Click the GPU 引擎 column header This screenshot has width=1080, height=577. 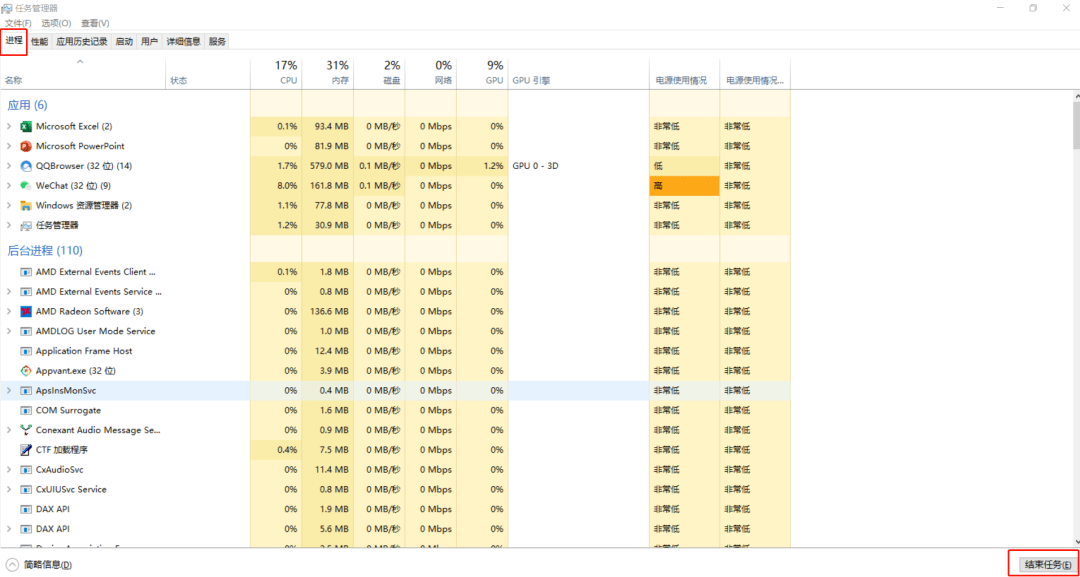[579, 73]
